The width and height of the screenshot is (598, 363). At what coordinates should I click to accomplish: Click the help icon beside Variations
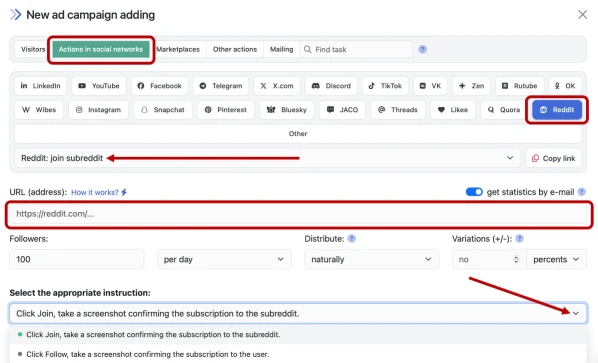click(519, 239)
